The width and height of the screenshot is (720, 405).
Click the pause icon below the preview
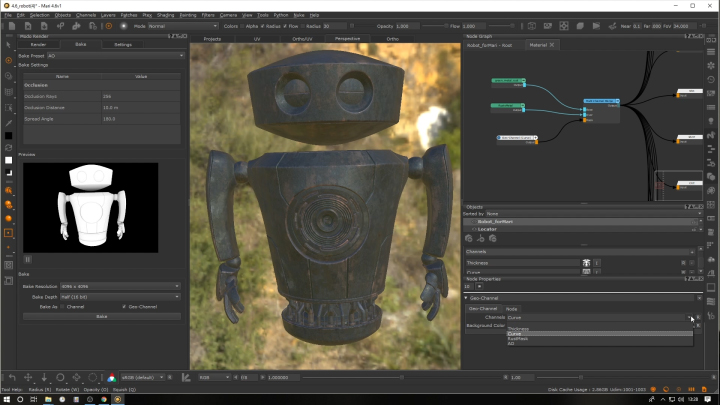click(28, 259)
